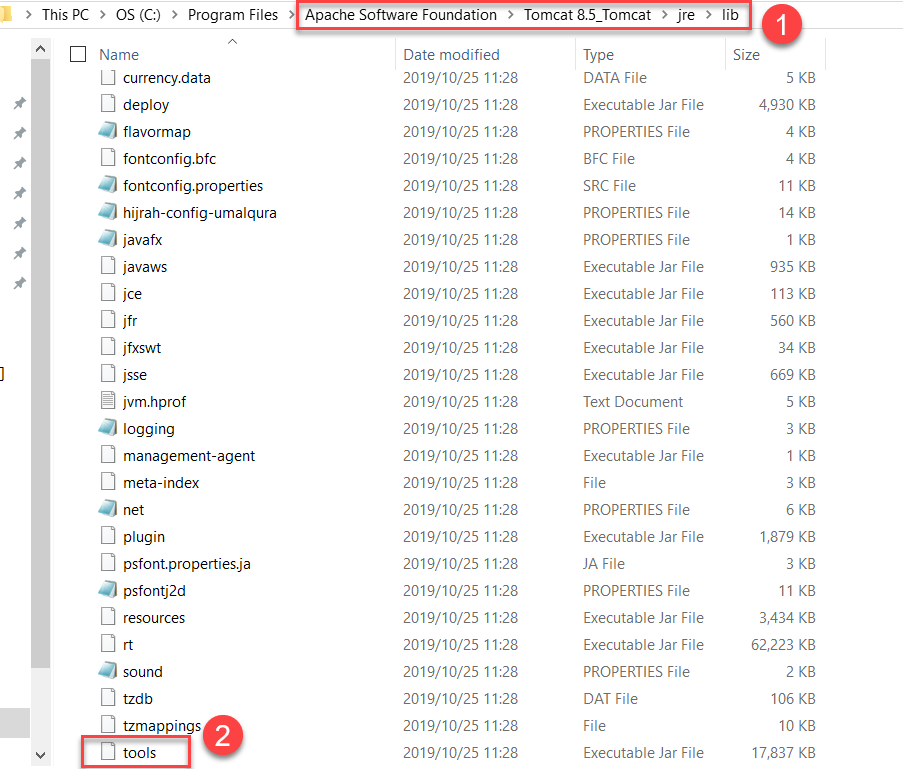Sort files by the Name column

pos(119,54)
